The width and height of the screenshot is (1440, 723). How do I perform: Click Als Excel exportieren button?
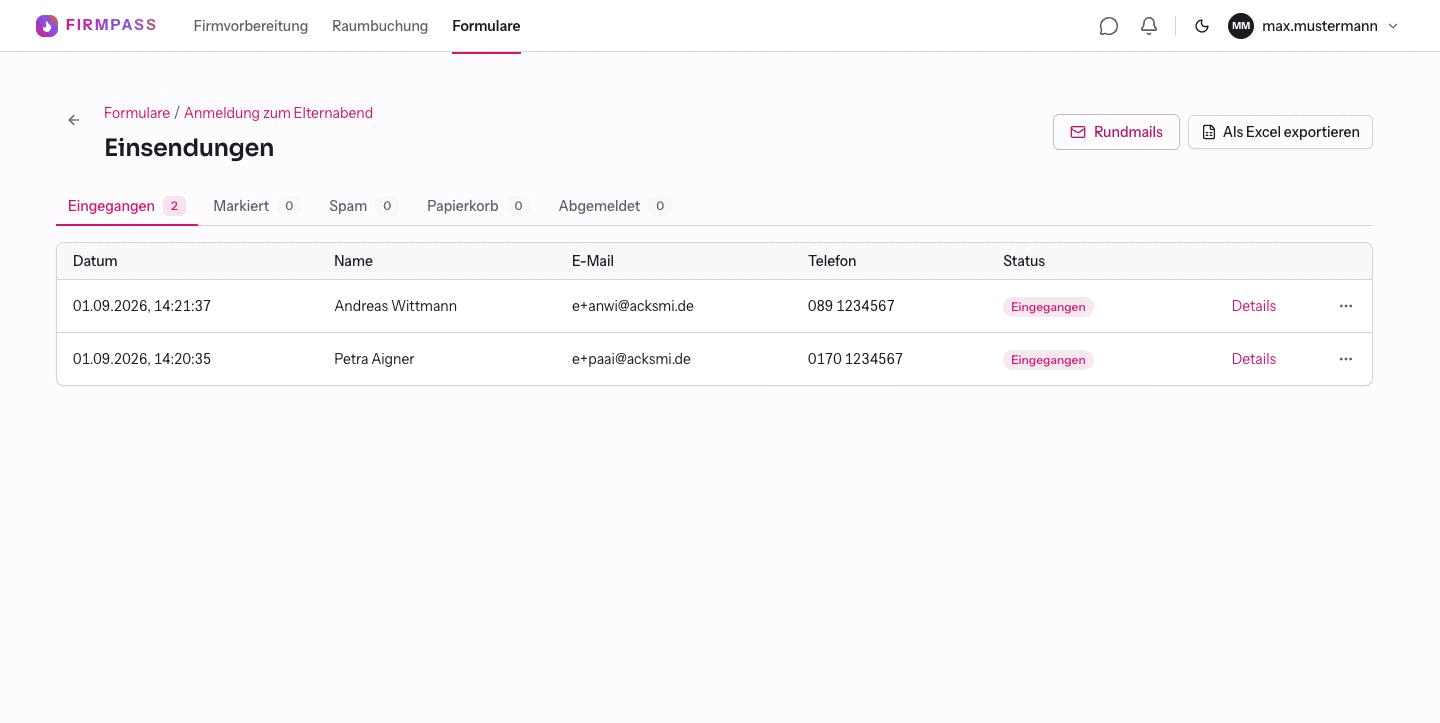[x=1280, y=132]
